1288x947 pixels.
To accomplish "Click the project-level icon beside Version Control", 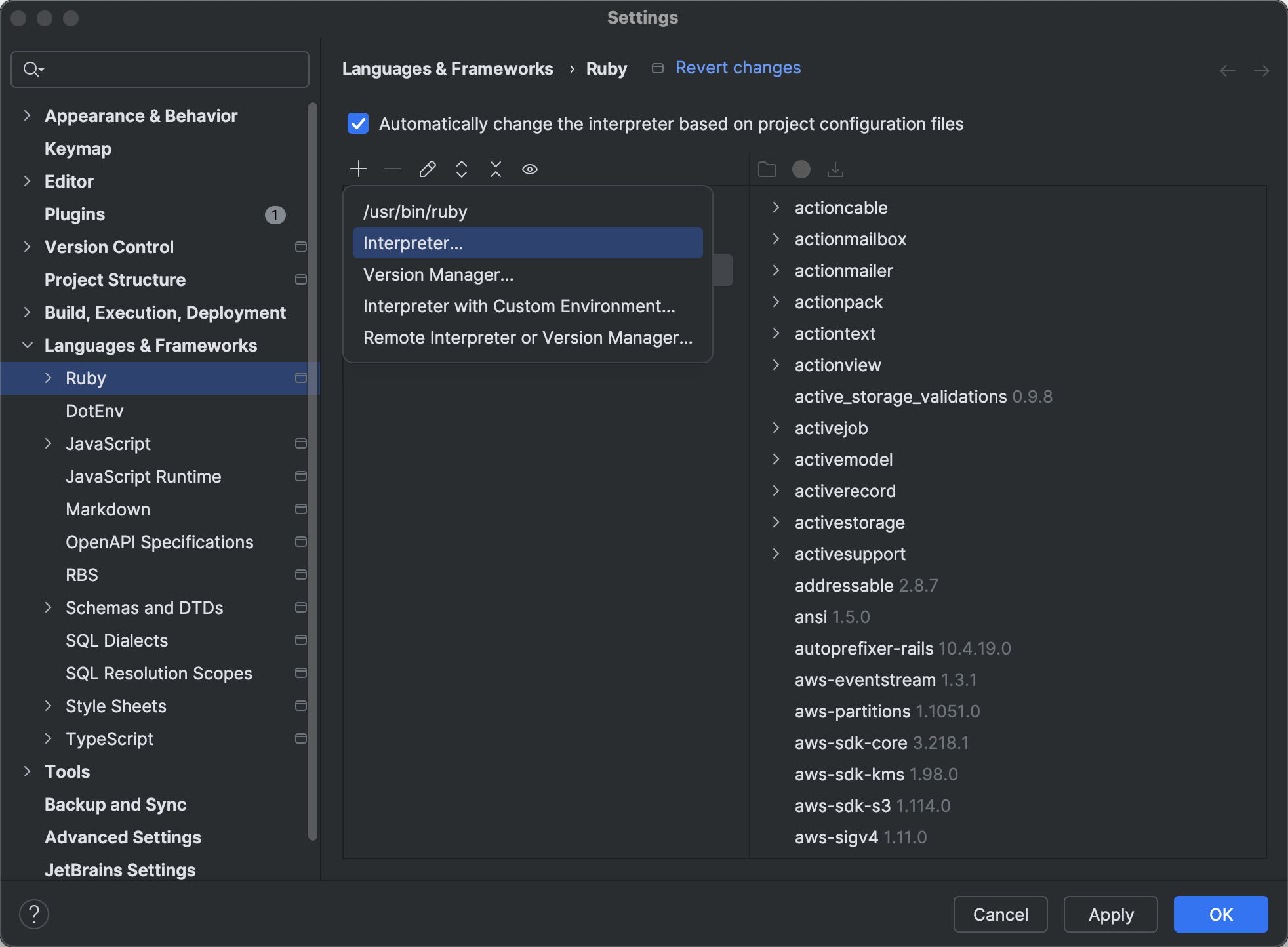I will pos(301,247).
